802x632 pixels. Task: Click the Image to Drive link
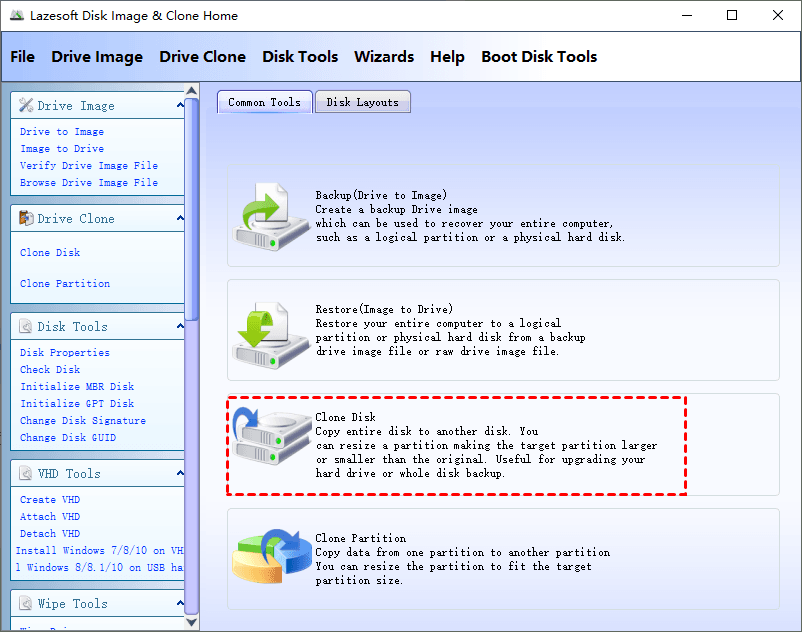(x=62, y=149)
